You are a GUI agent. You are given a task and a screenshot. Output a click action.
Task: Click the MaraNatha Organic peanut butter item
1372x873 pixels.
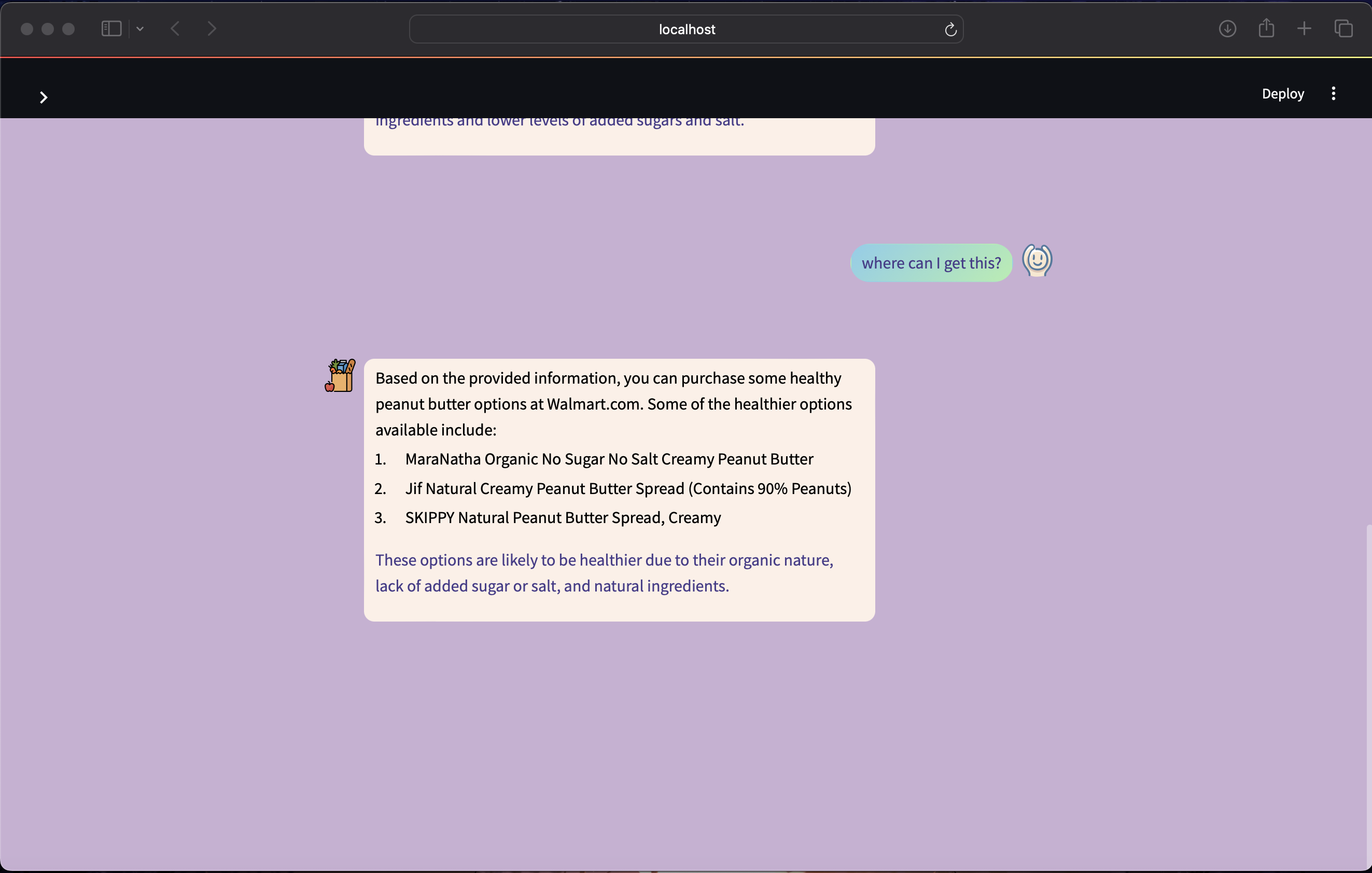(x=609, y=459)
